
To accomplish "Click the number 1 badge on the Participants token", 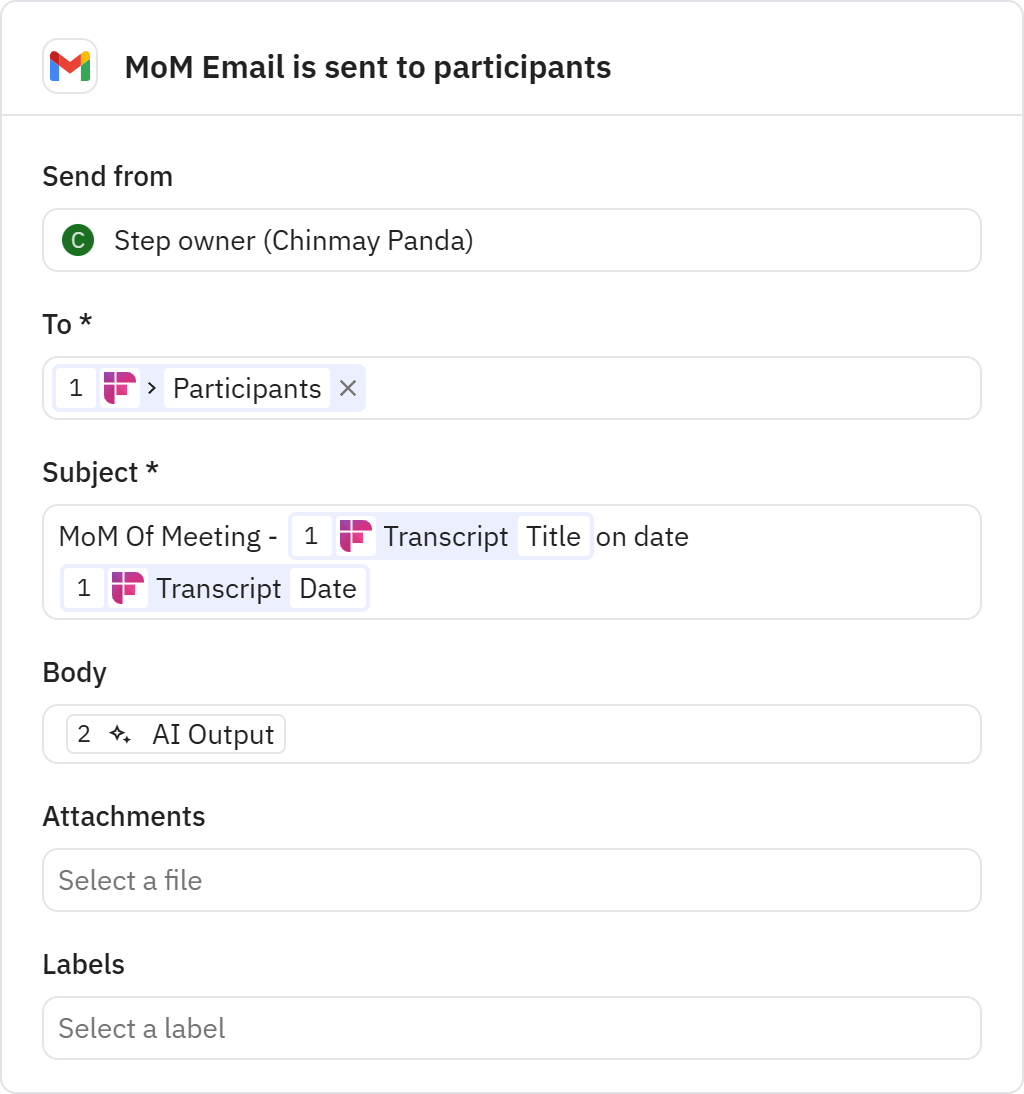I will (75, 388).
